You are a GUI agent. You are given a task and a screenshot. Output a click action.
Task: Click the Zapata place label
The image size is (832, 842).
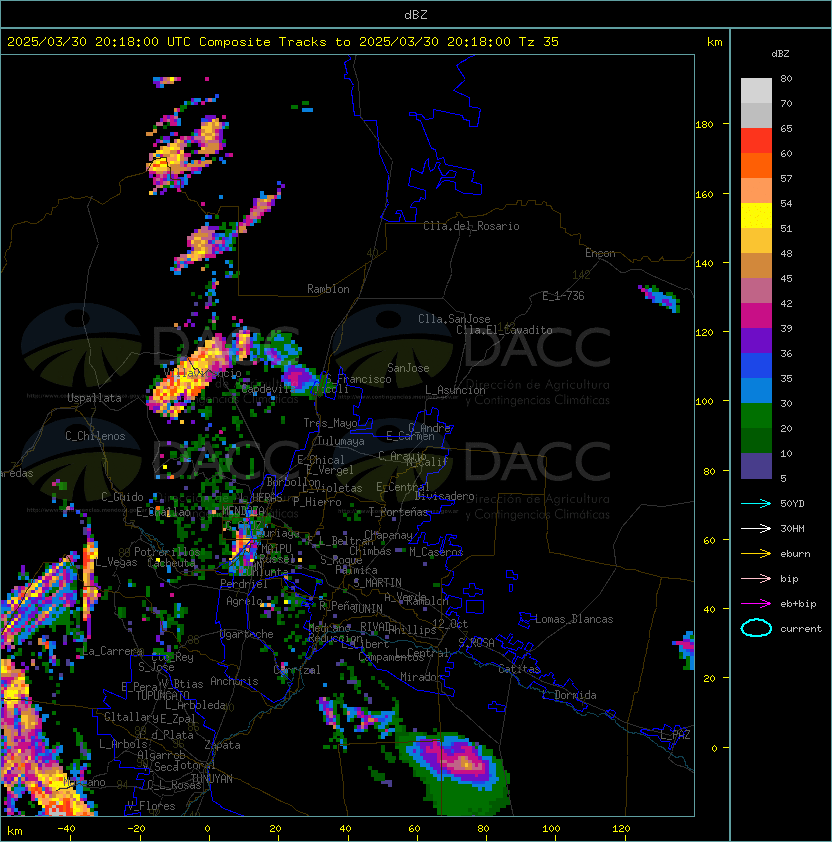pos(222,745)
